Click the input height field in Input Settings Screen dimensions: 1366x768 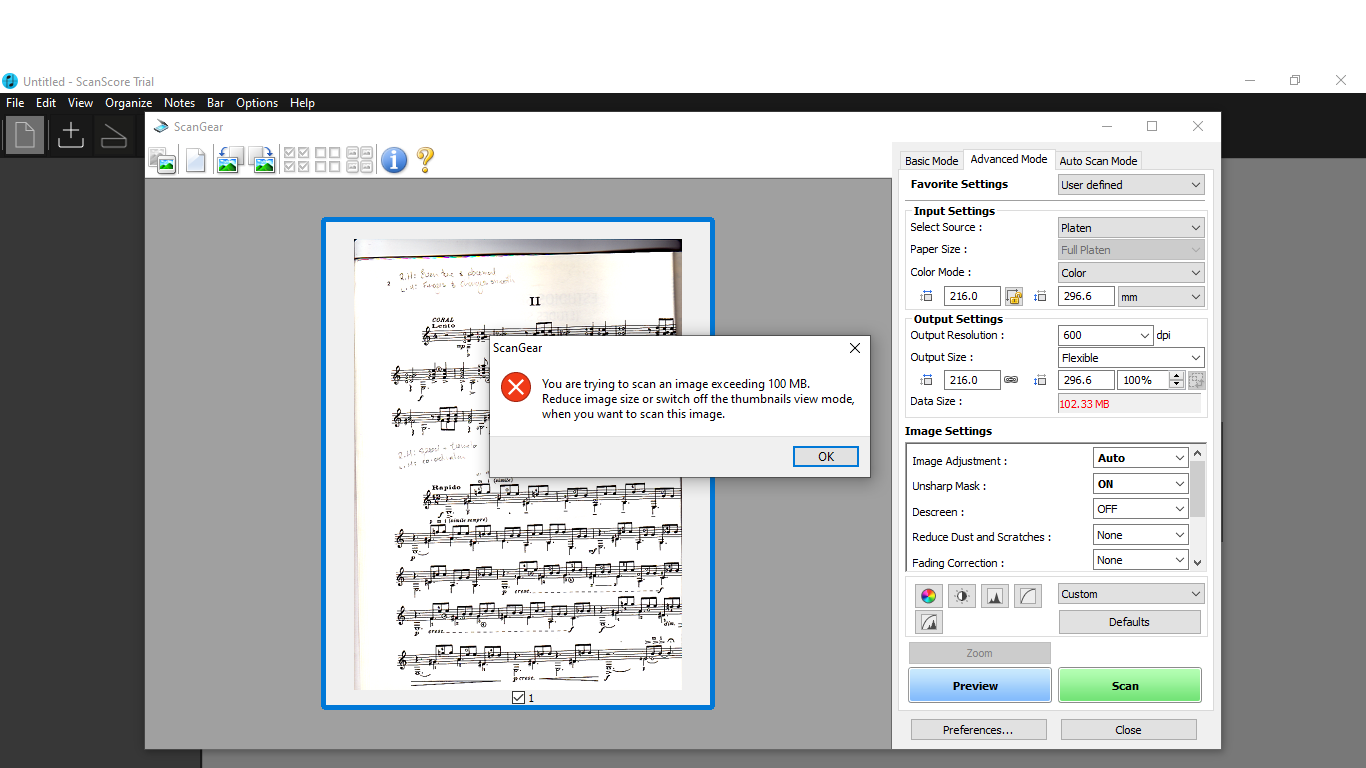pyautogui.click(x=1088, y=296)
